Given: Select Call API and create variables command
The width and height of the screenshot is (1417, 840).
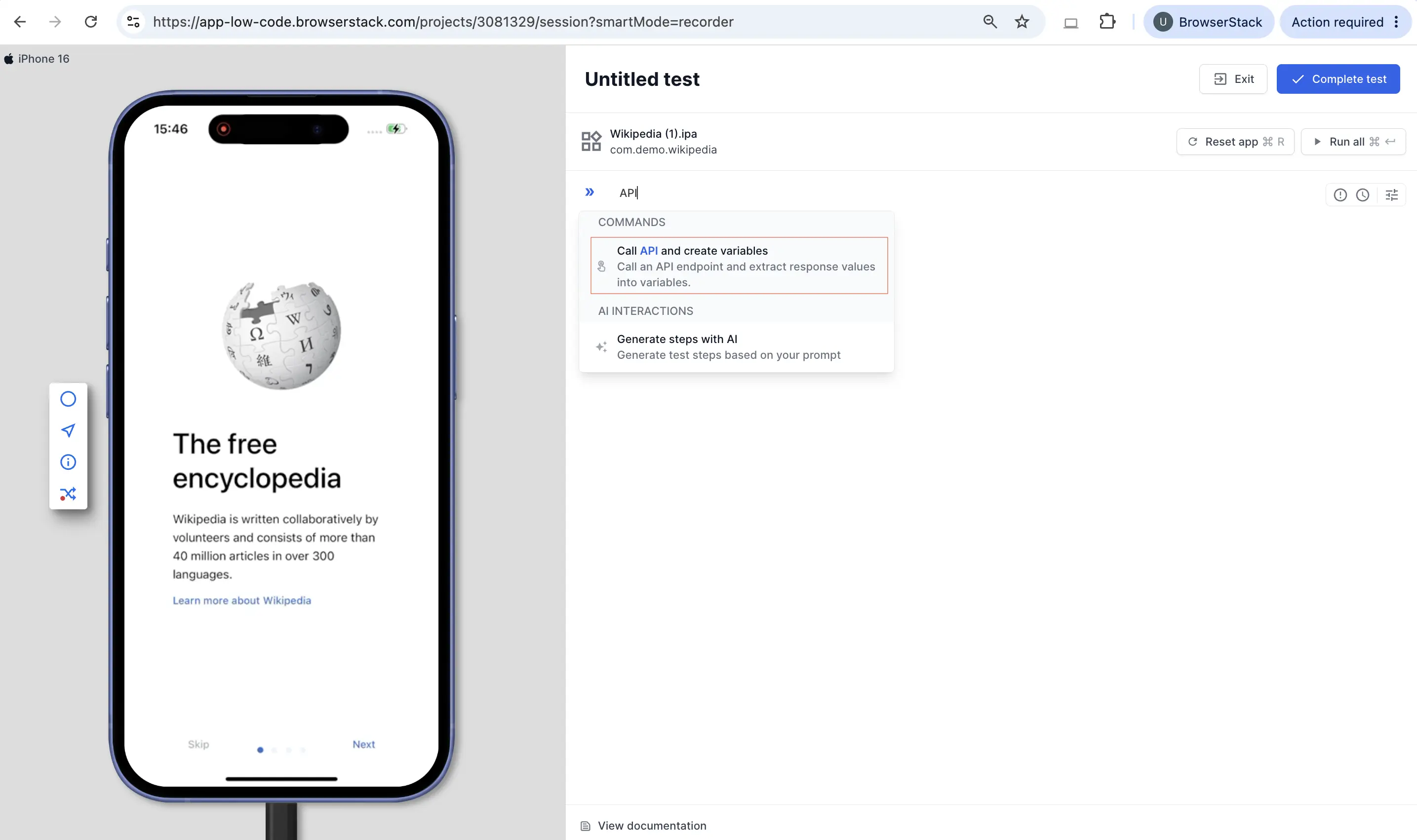Looking at the screenshot, I should [x=739, y=266].
